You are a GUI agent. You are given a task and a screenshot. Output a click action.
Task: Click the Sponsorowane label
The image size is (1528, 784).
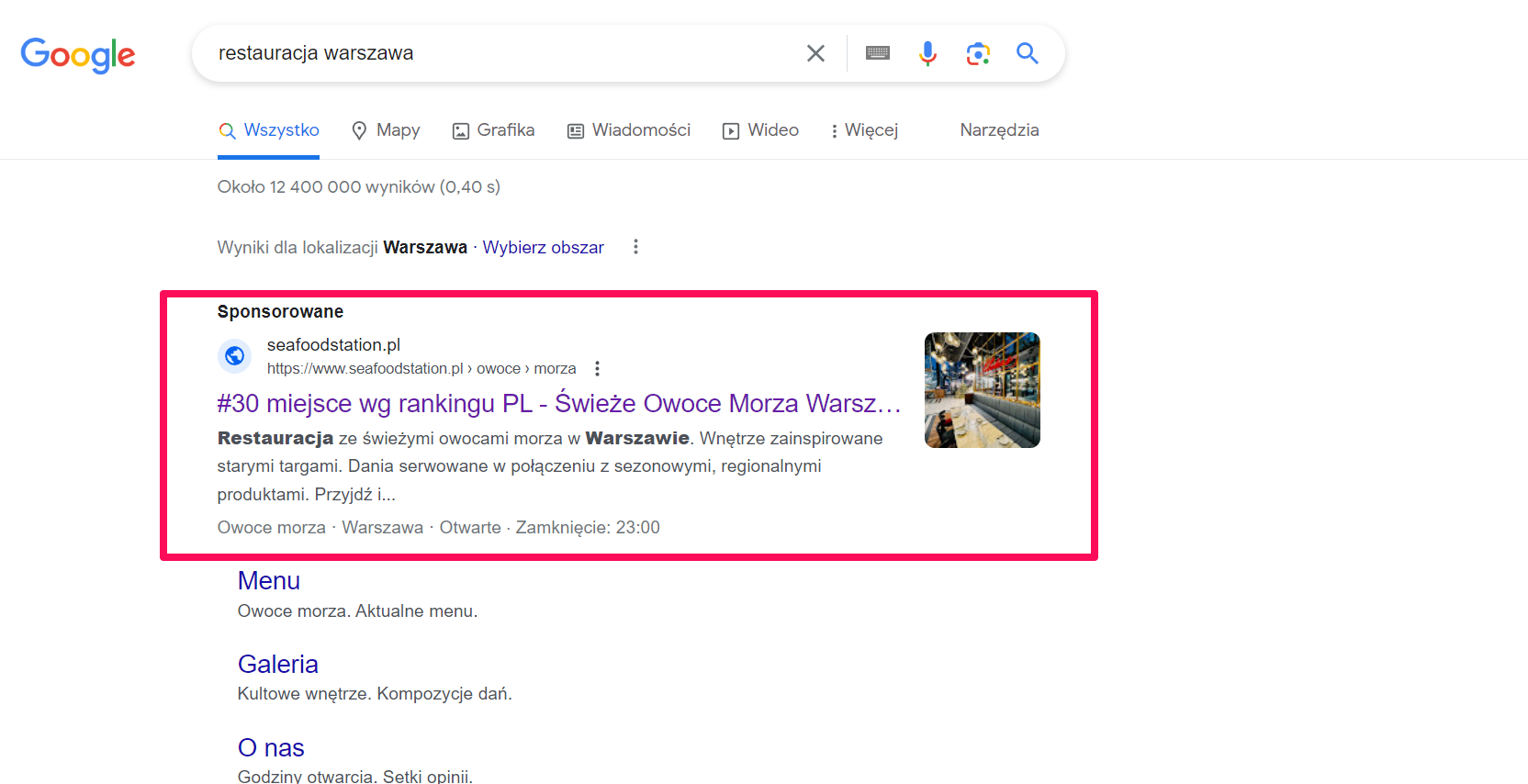coord(280,311)
